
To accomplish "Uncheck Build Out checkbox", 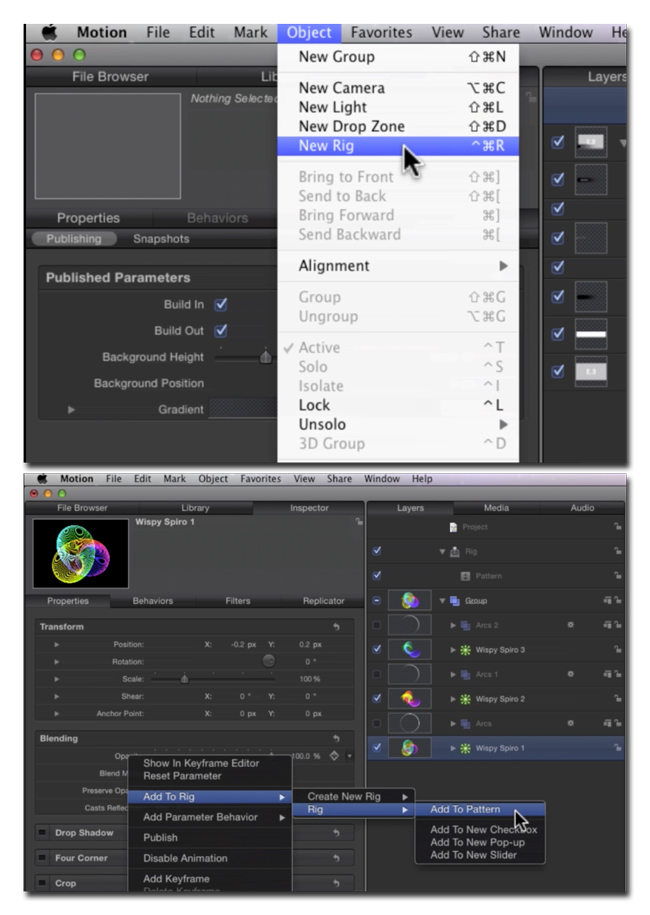I will pos(221,330).
